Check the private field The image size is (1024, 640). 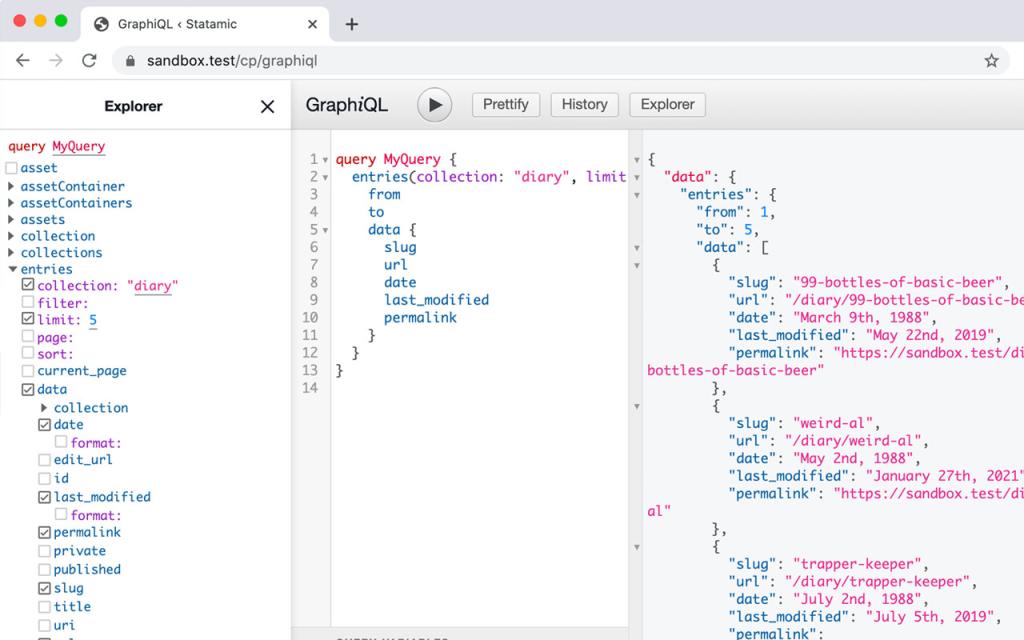click(x=44, y=551)
